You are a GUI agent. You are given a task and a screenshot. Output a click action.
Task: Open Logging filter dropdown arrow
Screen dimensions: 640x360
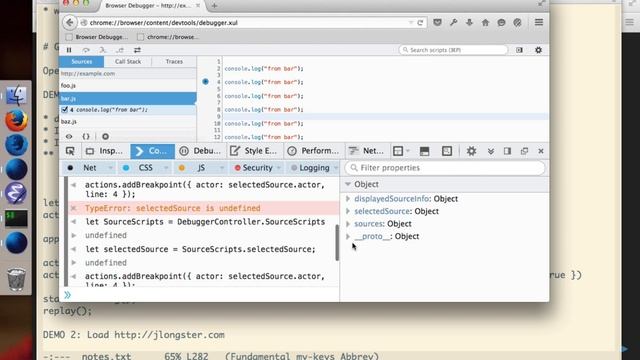pos(336,168)
